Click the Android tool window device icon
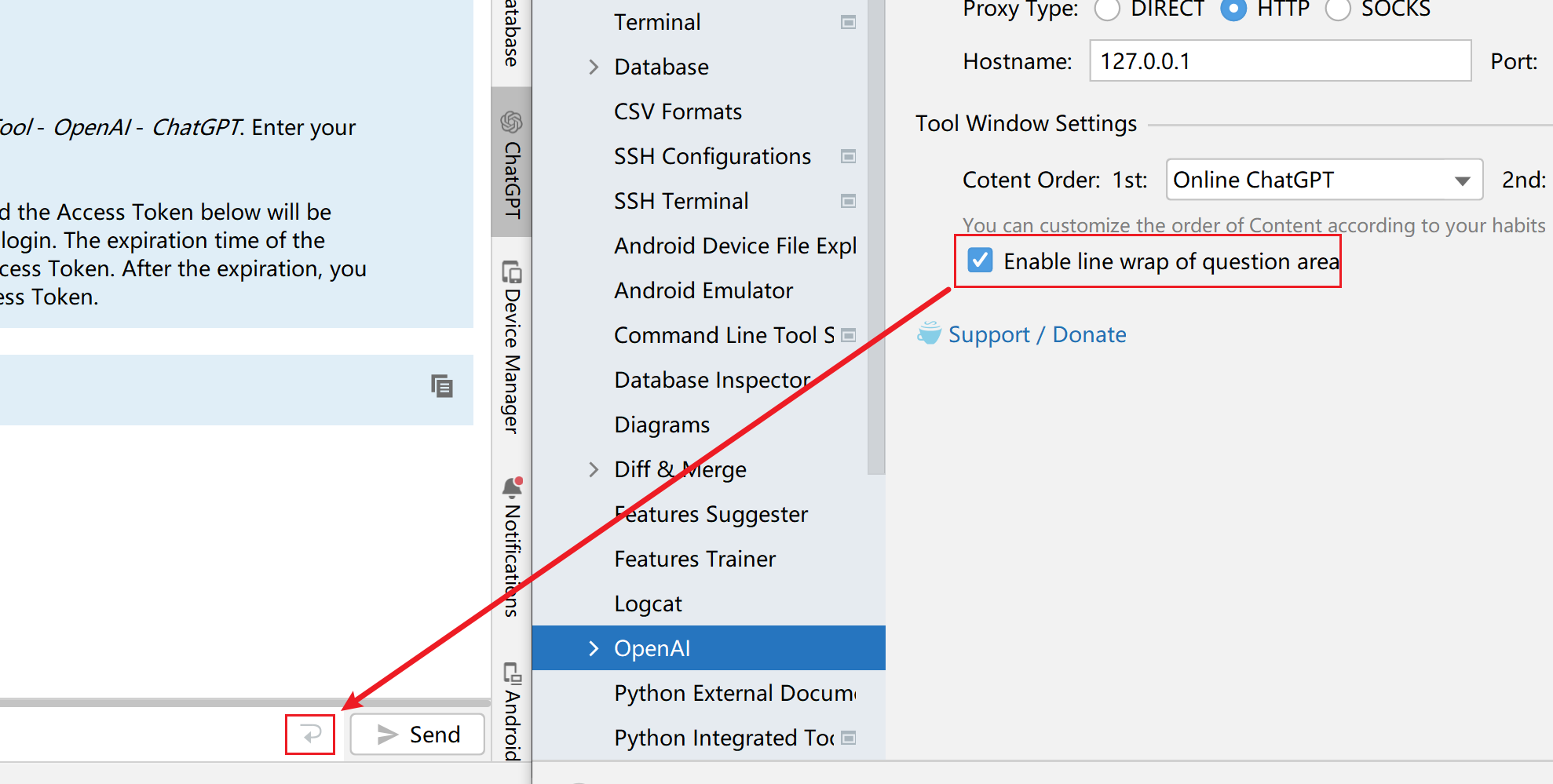The image size is (1553, 784). click(x=512, y=673)
